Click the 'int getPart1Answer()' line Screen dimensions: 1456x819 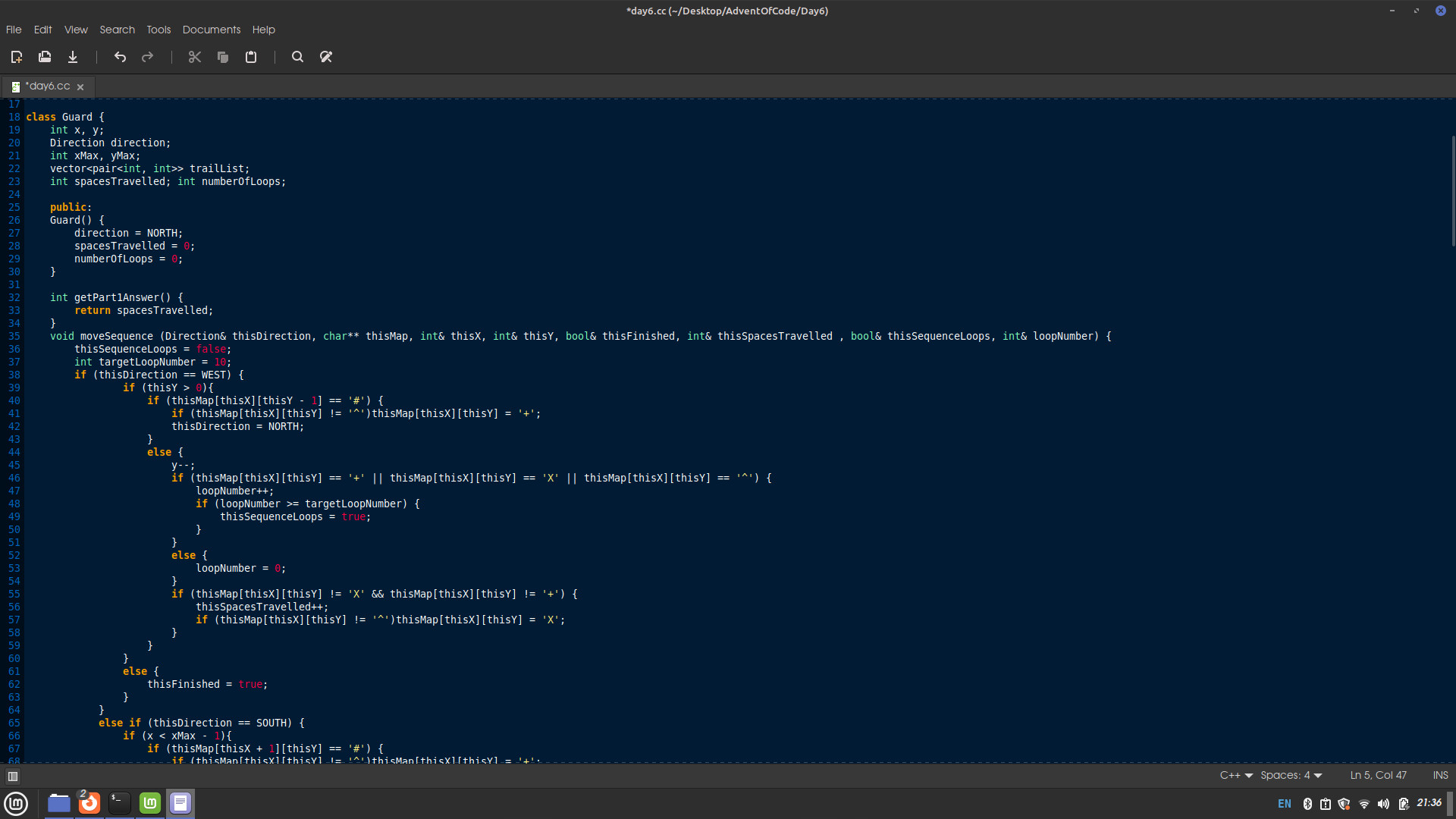coord(117,297)
